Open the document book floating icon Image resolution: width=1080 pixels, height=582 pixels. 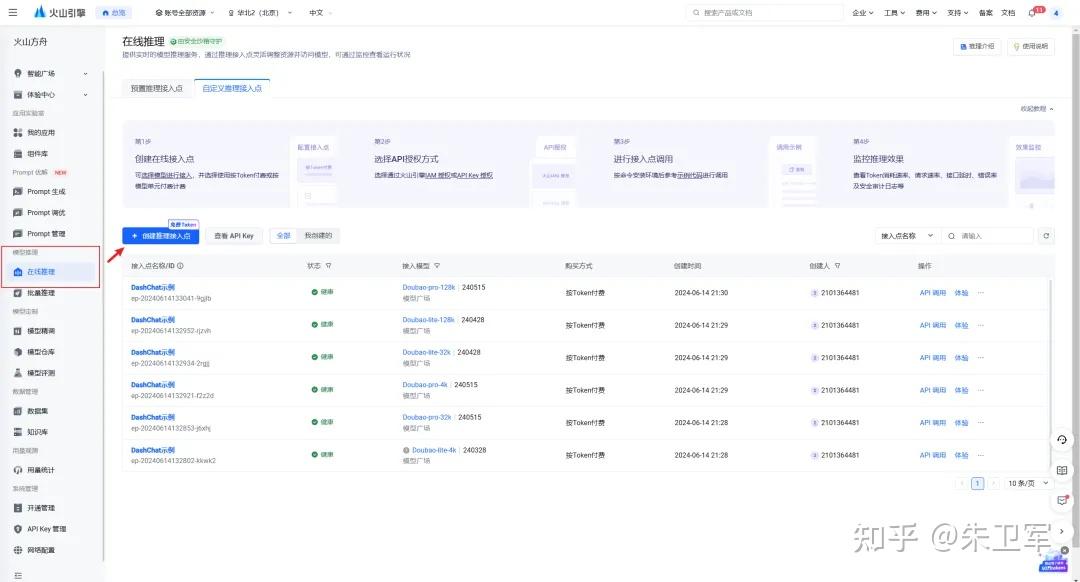tap(1062, 470)
